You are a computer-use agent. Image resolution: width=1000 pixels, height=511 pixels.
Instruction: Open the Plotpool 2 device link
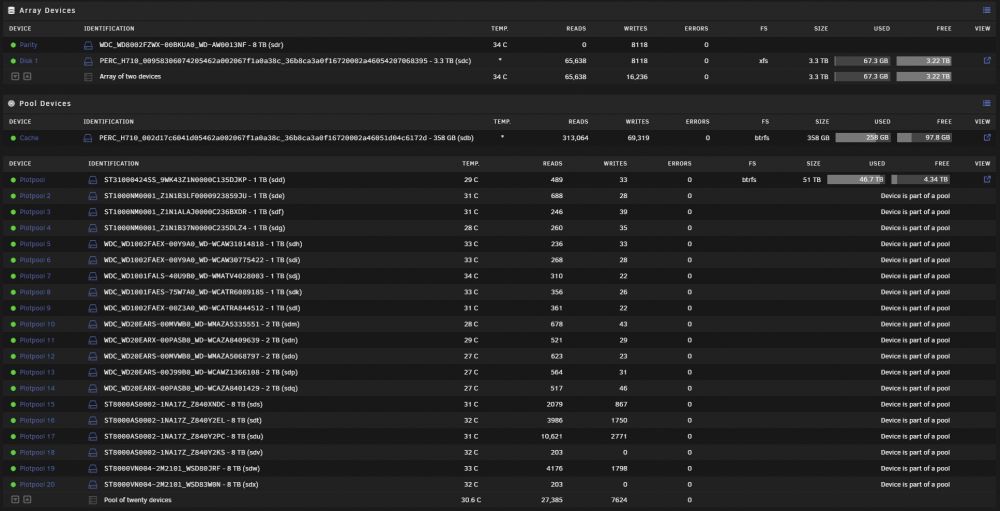click(x=35, y=196)
